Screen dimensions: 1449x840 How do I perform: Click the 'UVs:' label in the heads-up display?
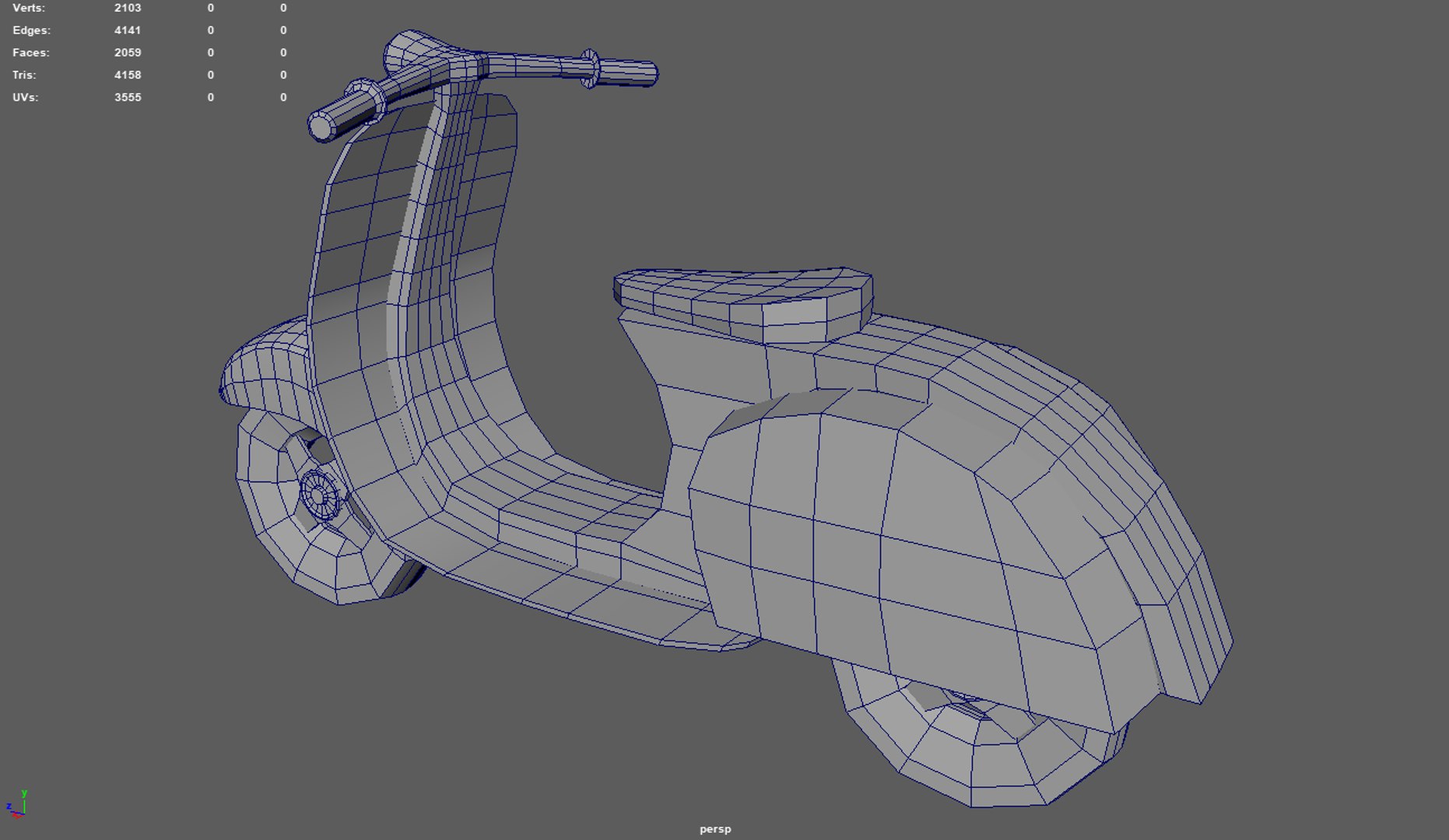tap(25, 98)
